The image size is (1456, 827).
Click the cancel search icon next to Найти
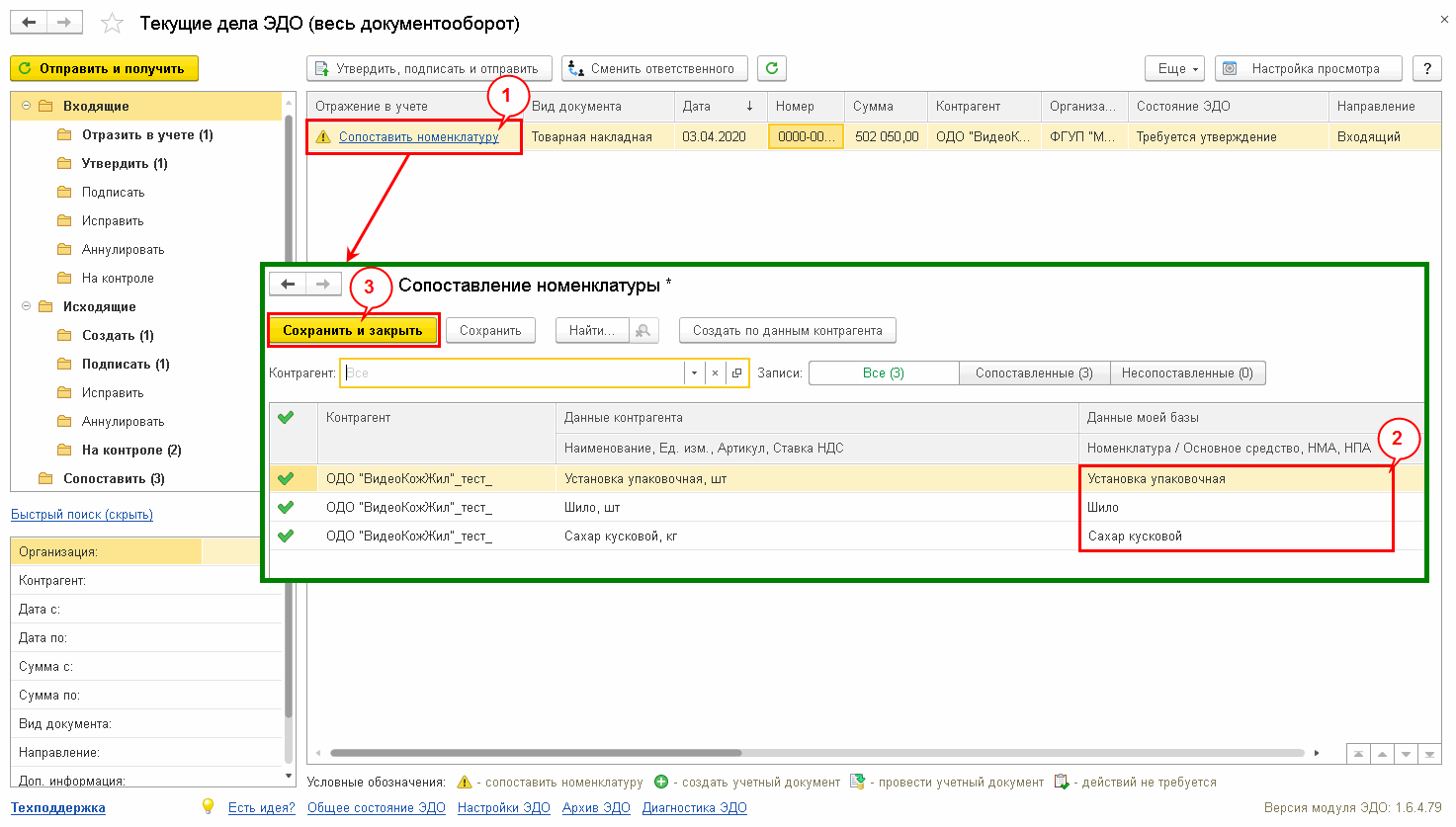click(x=644, y=330)
